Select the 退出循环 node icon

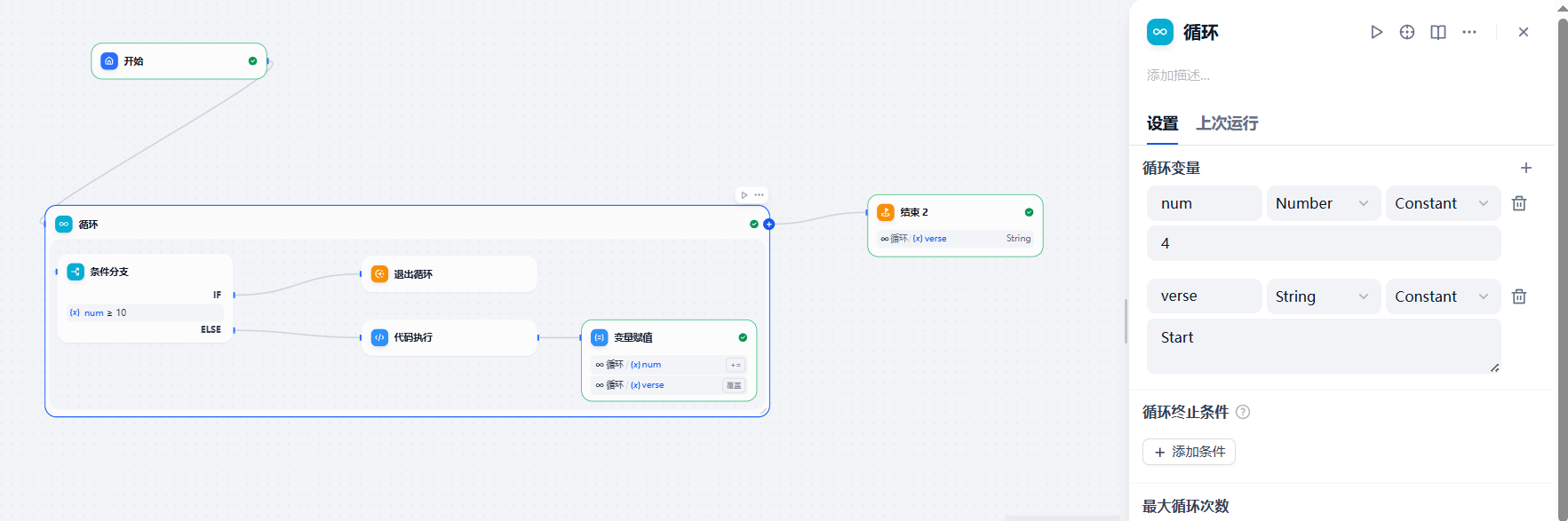point(379,274)
